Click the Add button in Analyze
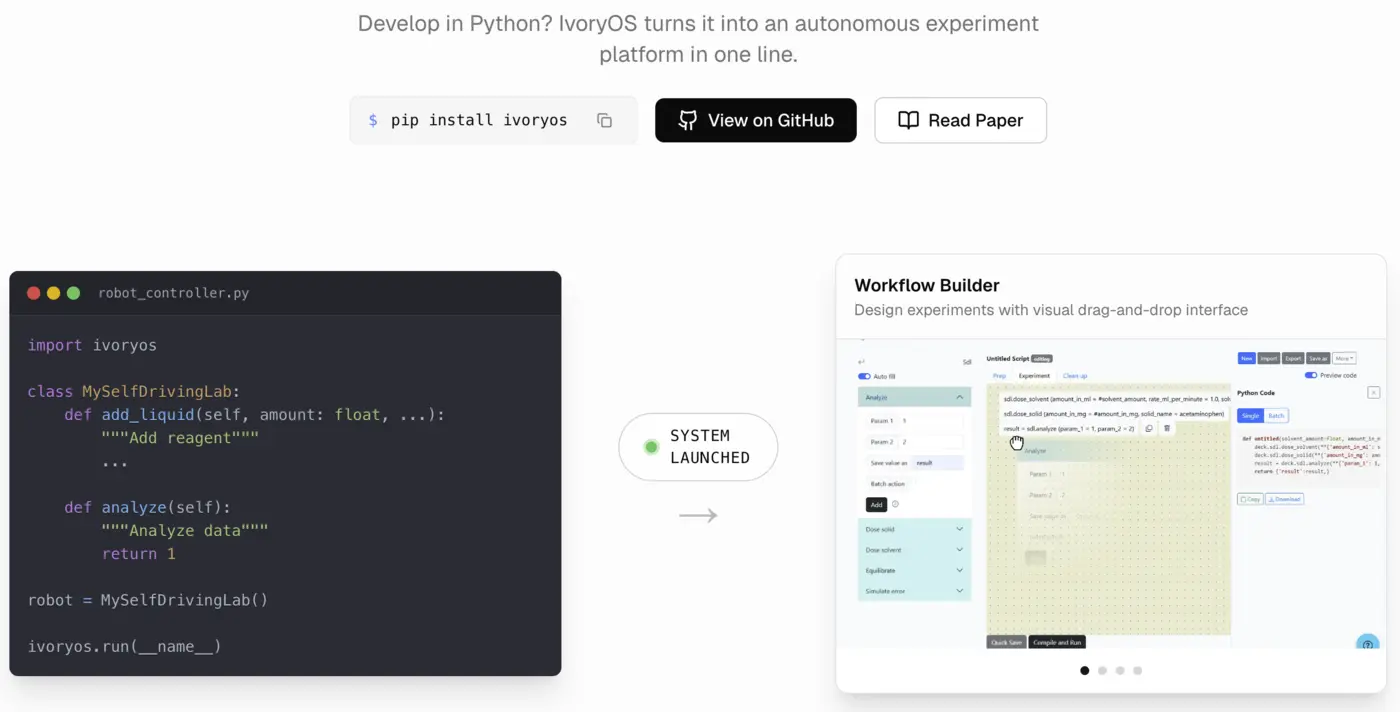 [x=876, y=505]
